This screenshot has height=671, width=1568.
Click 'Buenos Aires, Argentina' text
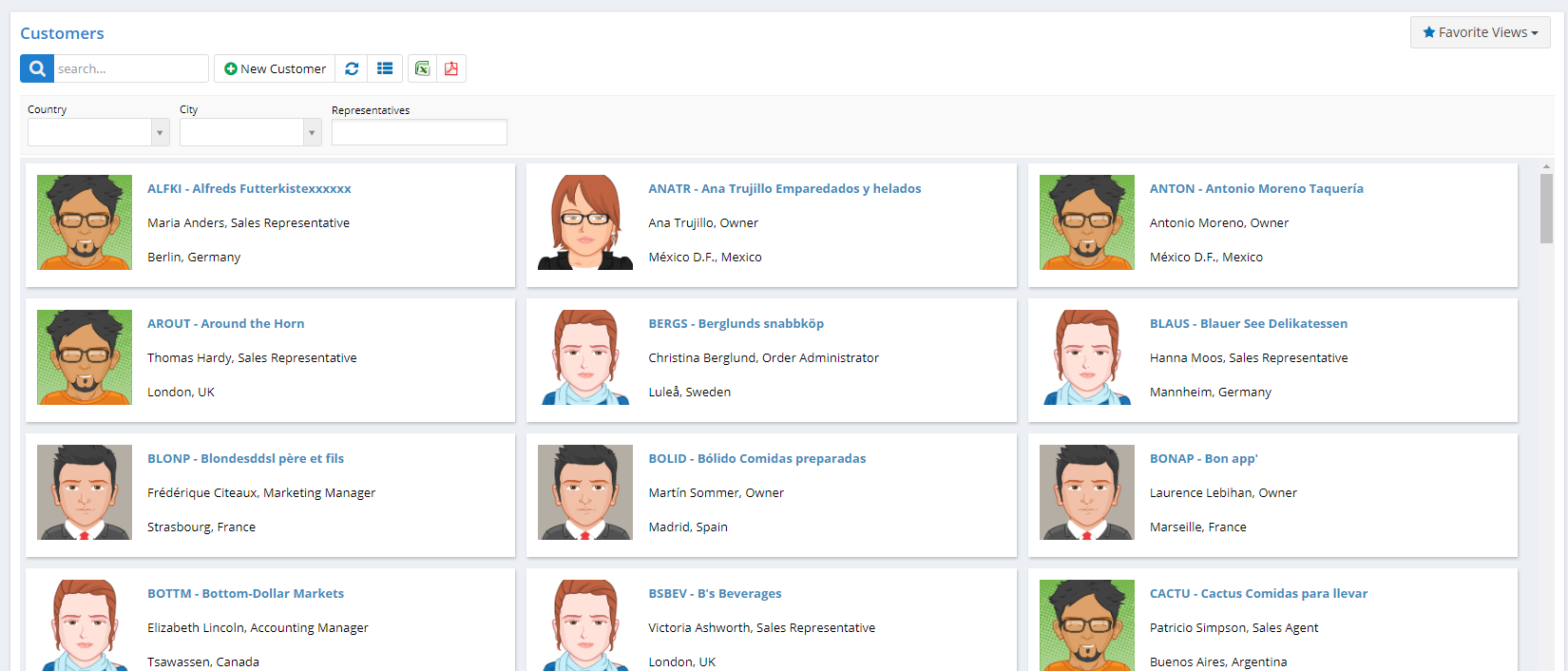(1218, 661)
